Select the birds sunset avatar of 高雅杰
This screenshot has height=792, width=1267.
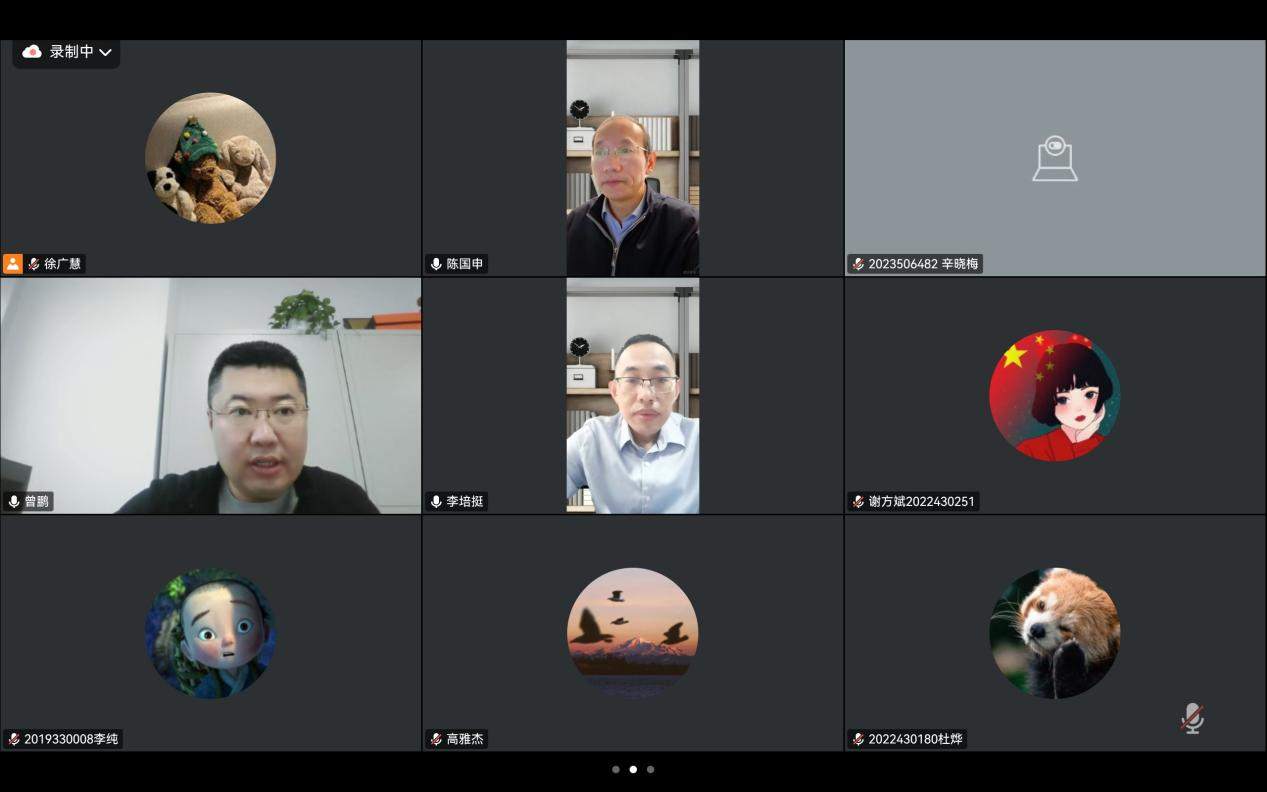coord(632,633)
